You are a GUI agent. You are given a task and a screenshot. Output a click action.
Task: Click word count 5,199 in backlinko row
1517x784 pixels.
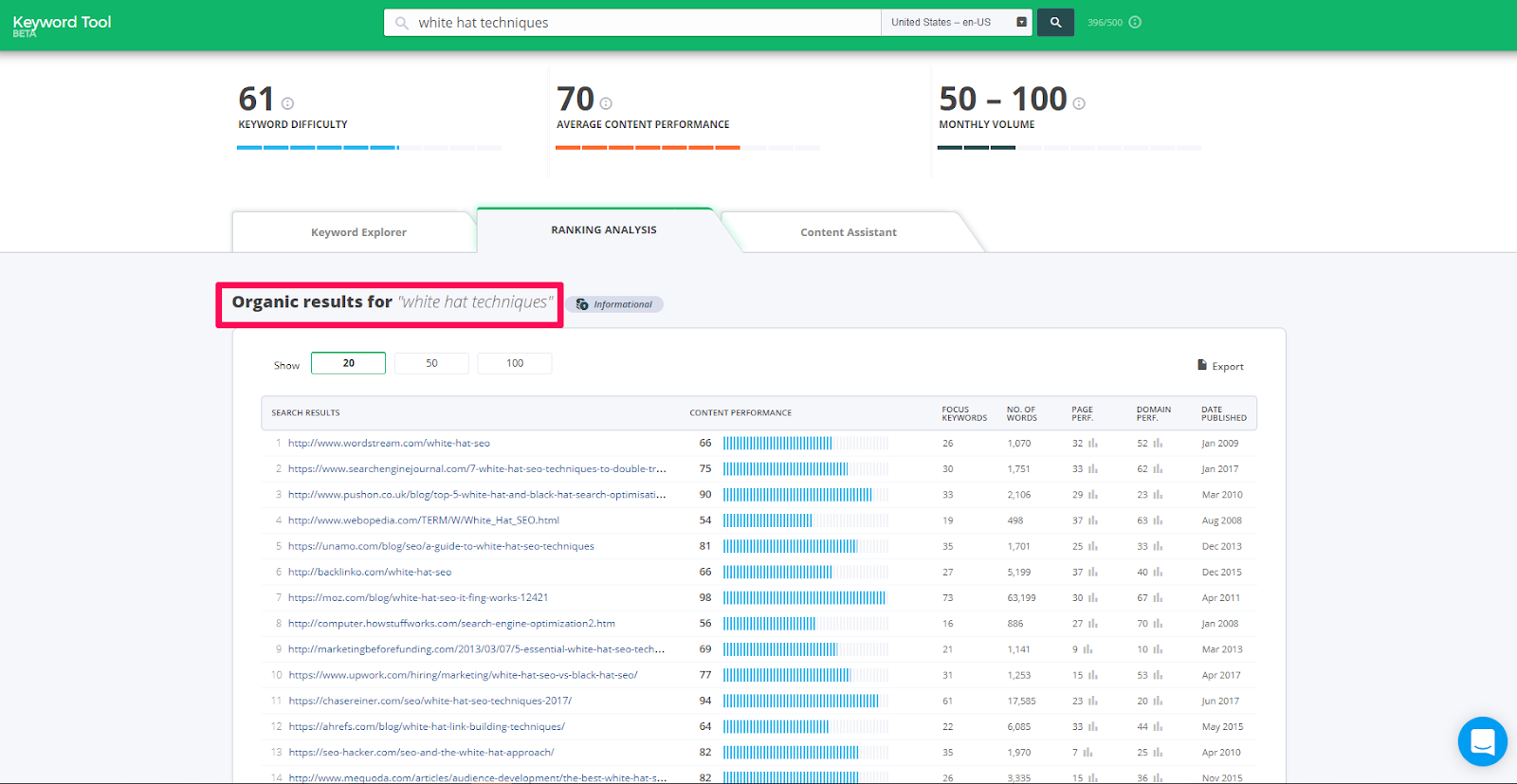1019,573
